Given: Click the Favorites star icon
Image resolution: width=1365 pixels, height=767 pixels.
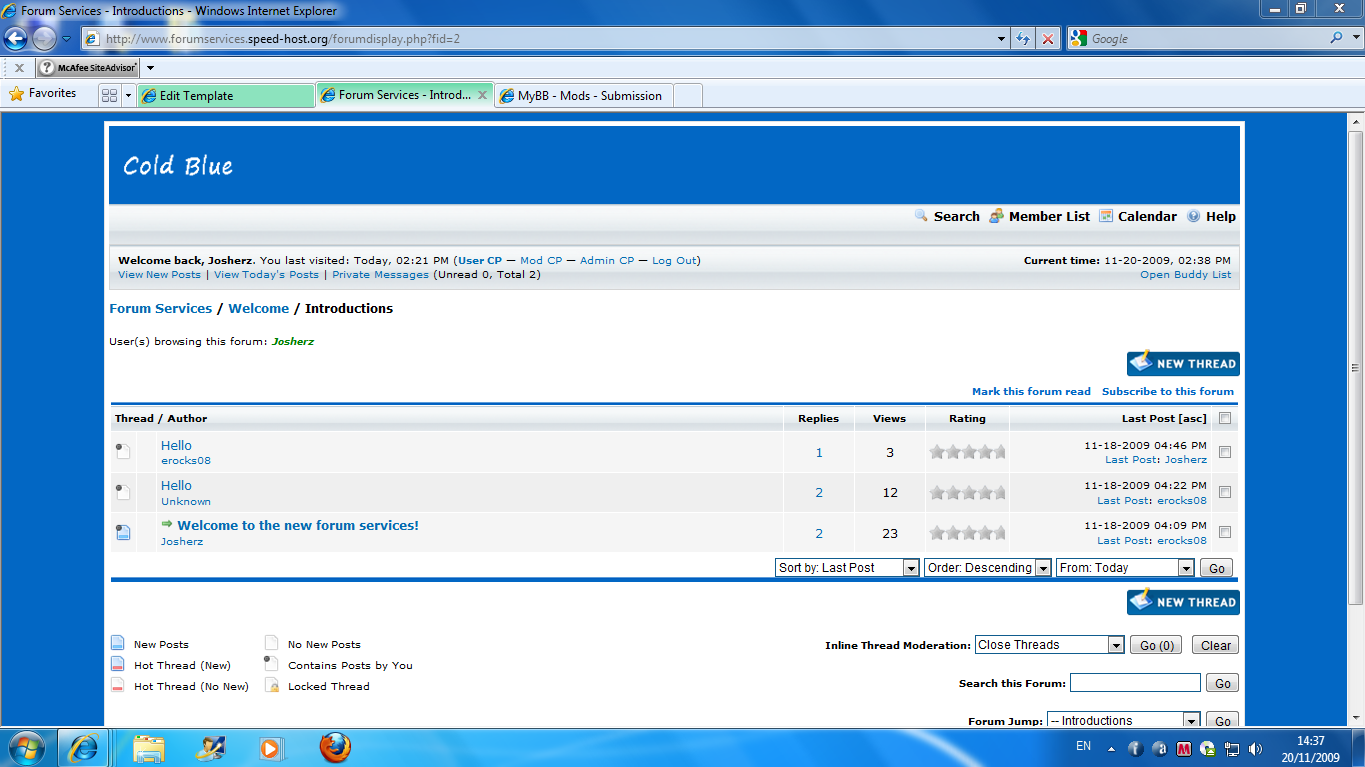Looking at the screenshot, I should pos(16,94).
